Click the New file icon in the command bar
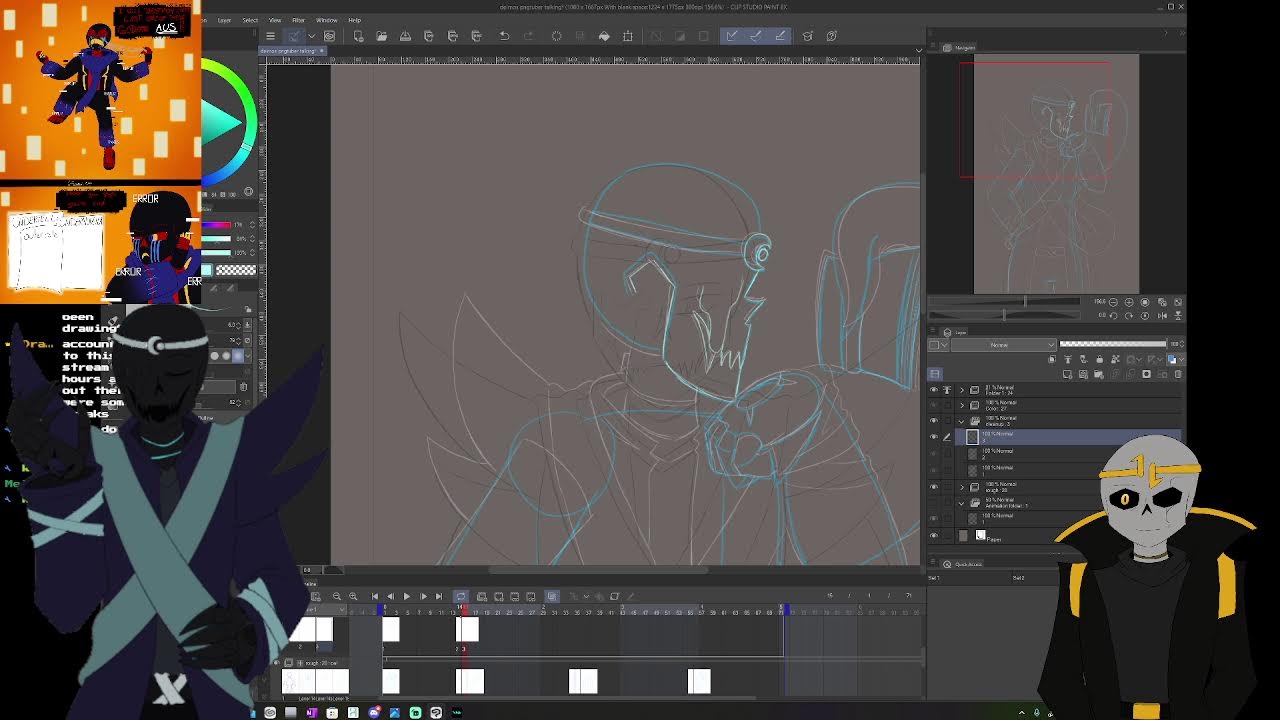 [x=358, y=36]
